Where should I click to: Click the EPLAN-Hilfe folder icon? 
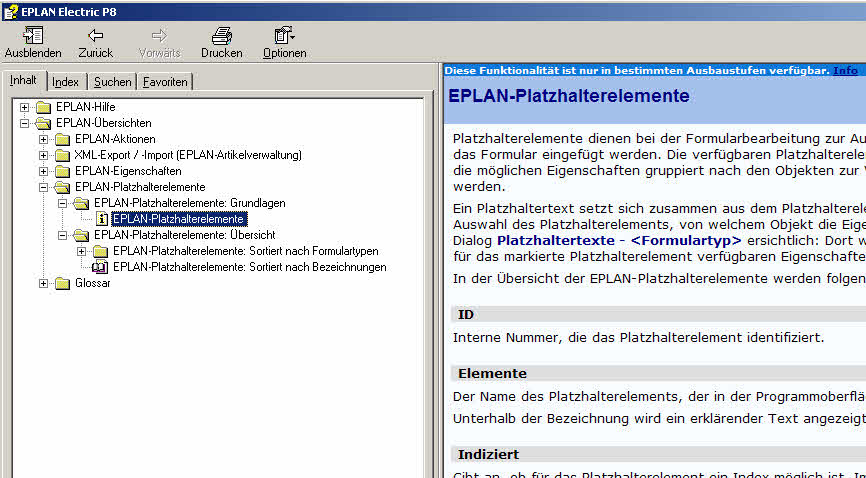tap(43, 107)
